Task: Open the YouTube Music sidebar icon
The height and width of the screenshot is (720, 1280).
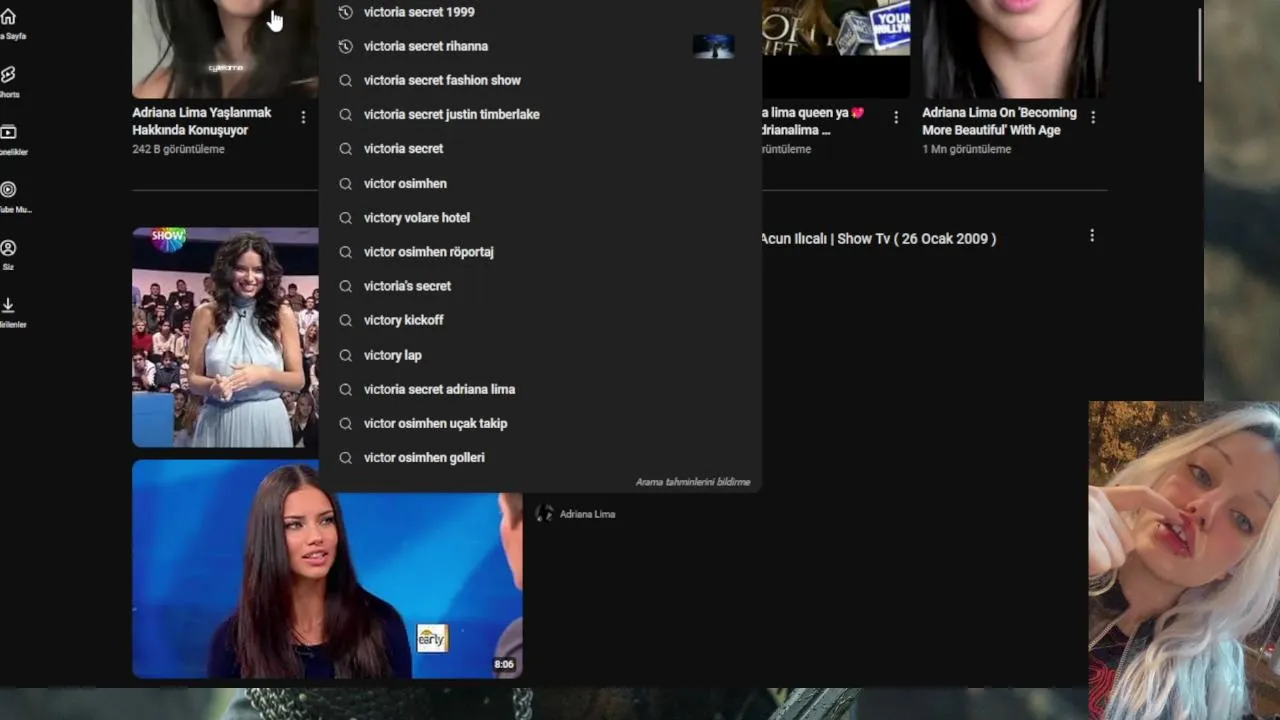Action: (8, 190)
